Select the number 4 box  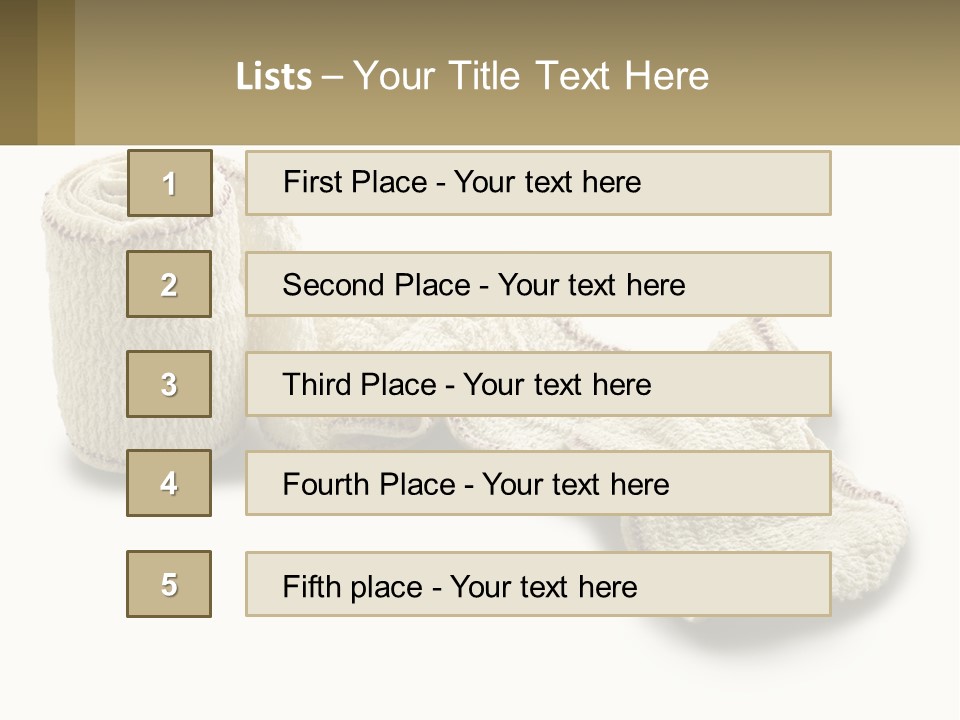pos(169,483)
